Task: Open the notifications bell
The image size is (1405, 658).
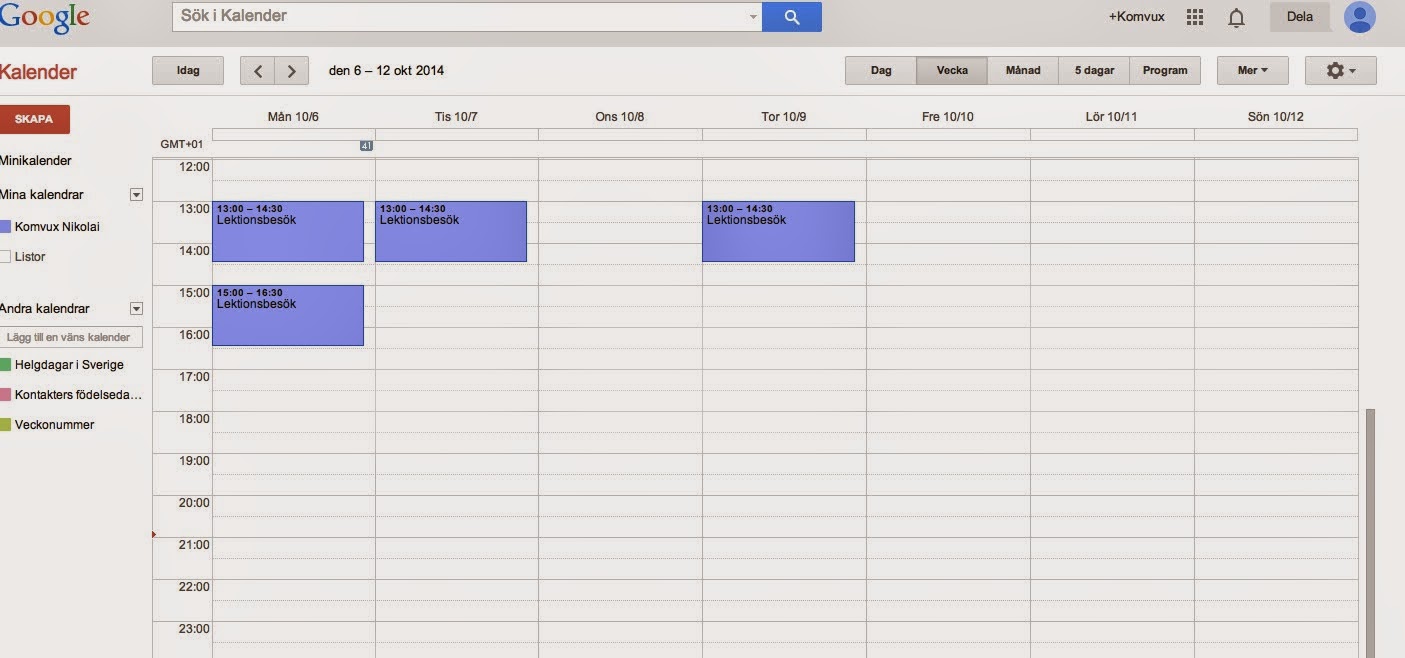Action: pyautogui.click(x=1236, y=17)
